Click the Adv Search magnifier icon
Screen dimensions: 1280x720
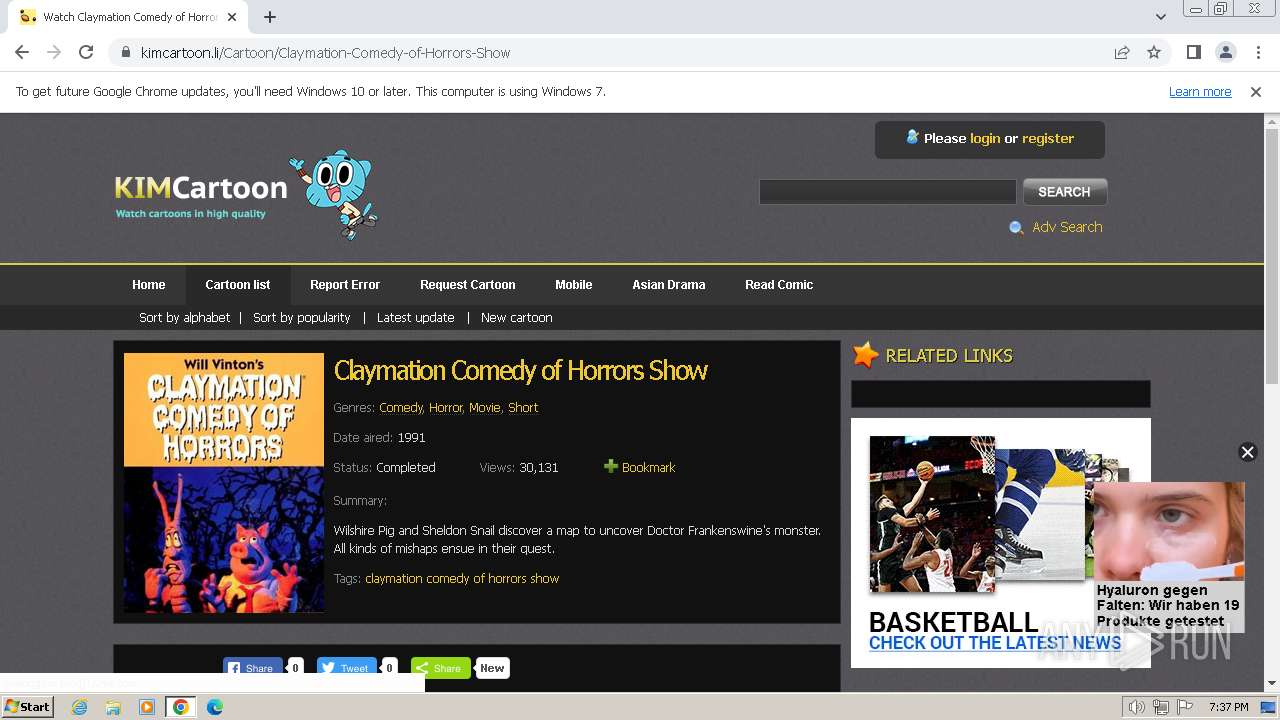1016,228
